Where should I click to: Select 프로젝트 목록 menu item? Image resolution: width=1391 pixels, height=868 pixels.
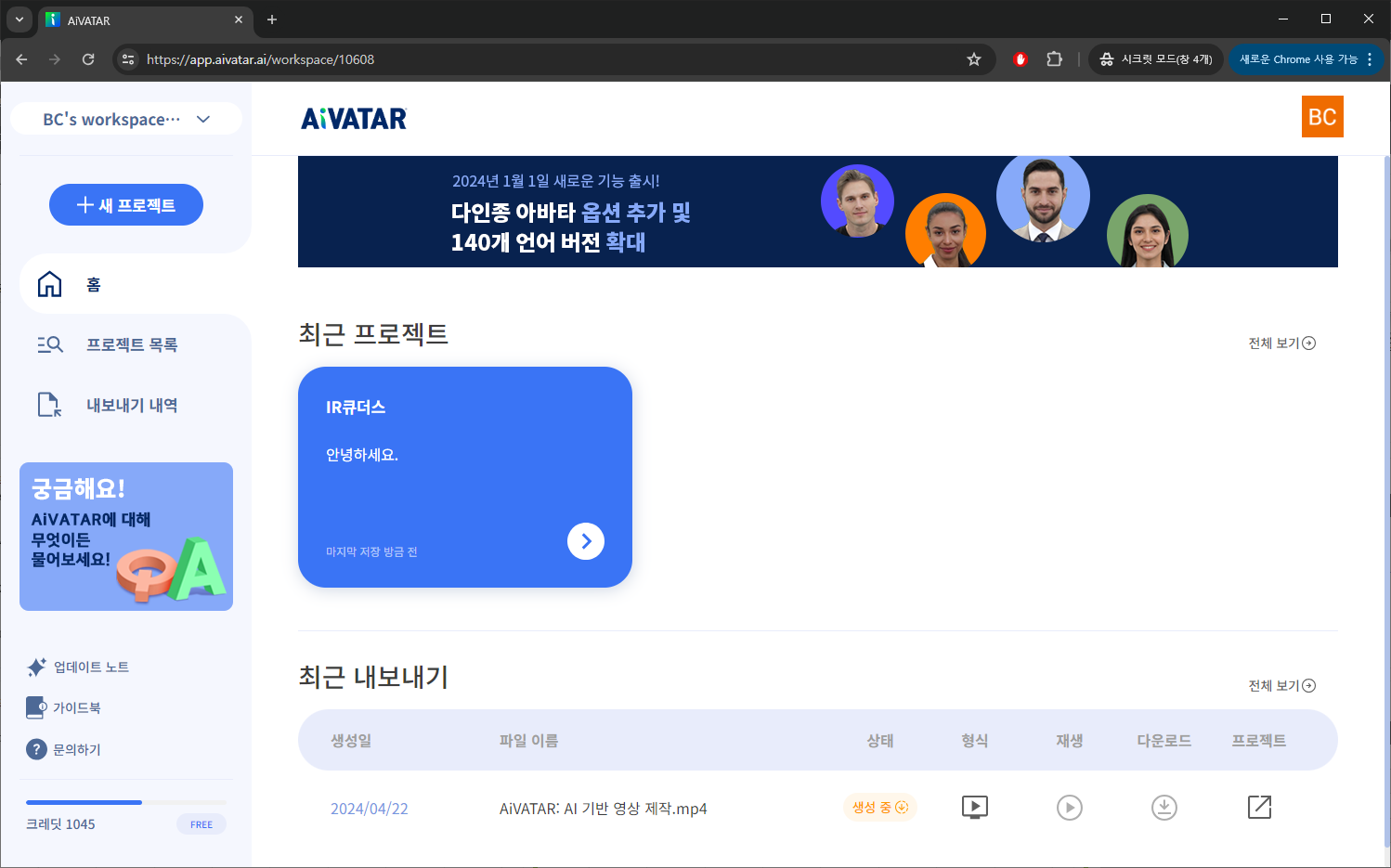(132, 344)
